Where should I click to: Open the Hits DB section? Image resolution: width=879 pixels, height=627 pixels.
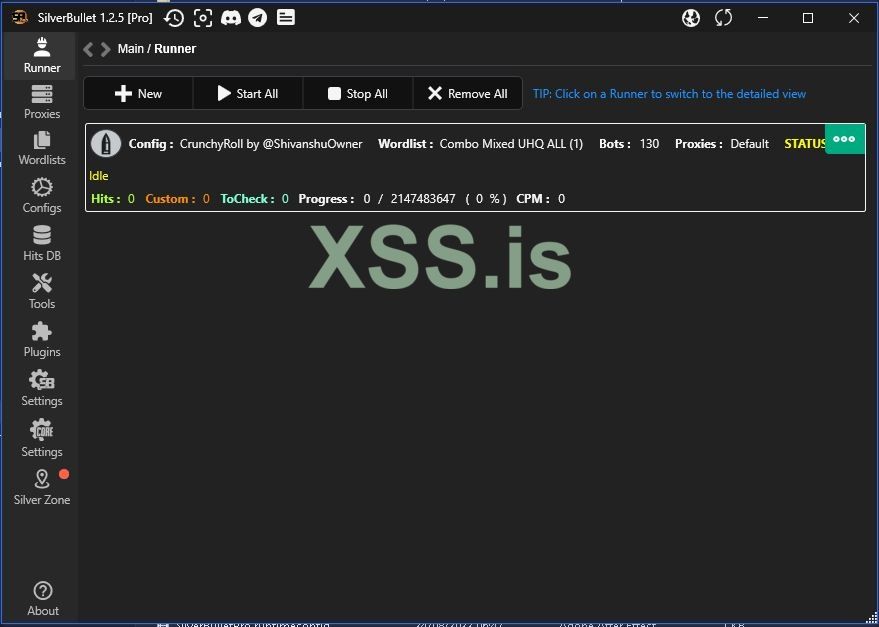(41, 243)
